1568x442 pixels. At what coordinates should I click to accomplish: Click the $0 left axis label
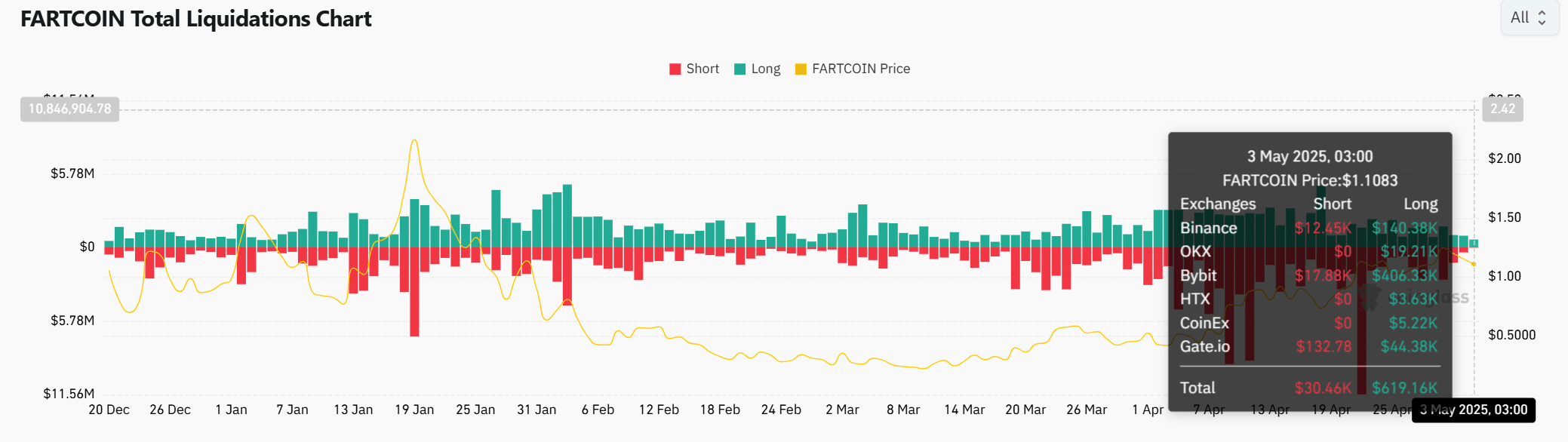[88, 247]
